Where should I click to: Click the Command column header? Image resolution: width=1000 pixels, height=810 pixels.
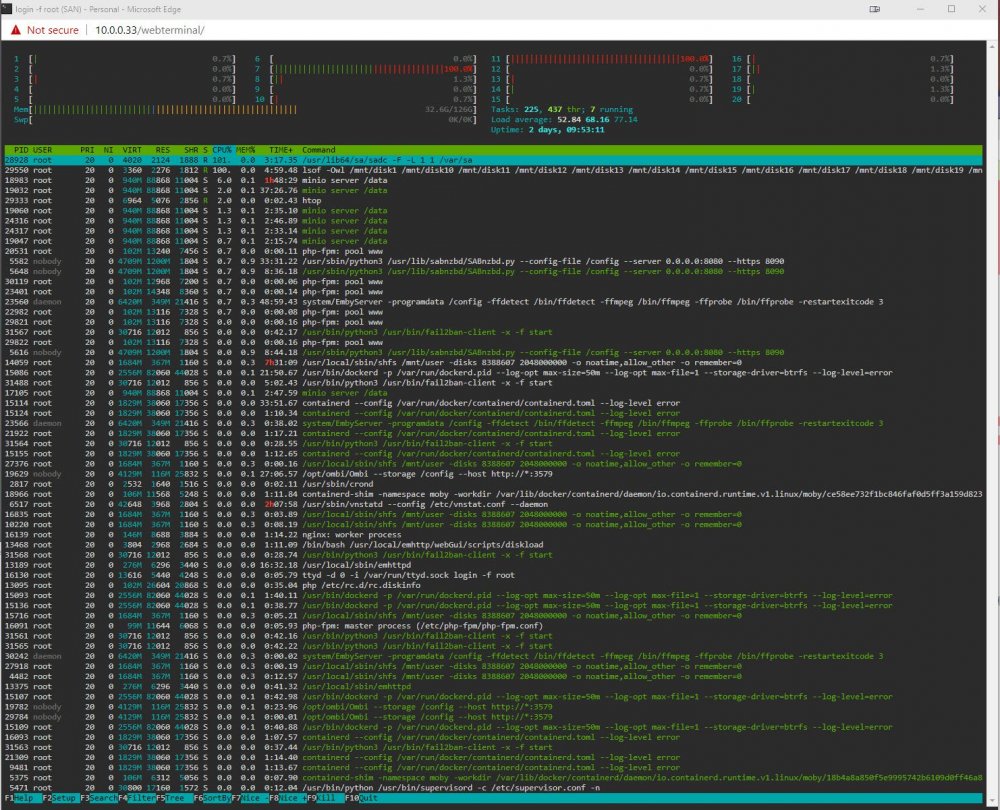pyautogui.click(x=319, y=150)
